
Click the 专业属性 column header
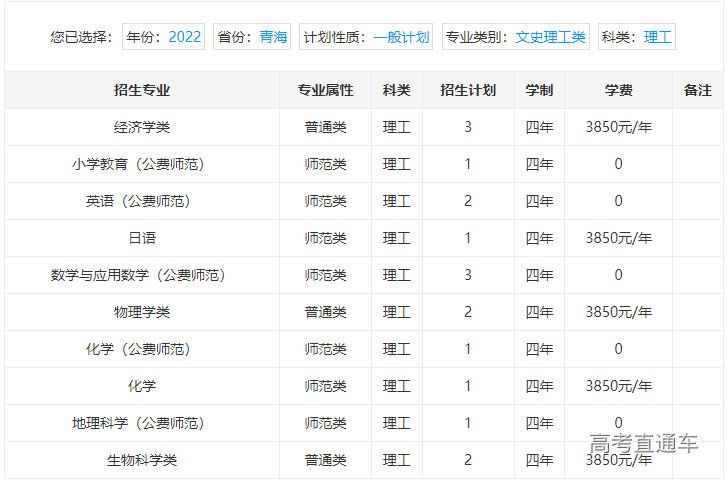[325, 90]
